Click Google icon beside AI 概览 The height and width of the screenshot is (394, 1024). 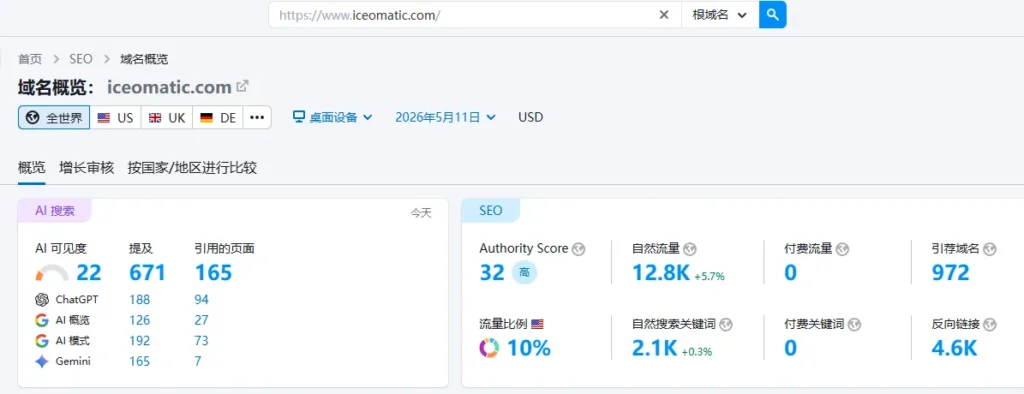coord(42,320)
